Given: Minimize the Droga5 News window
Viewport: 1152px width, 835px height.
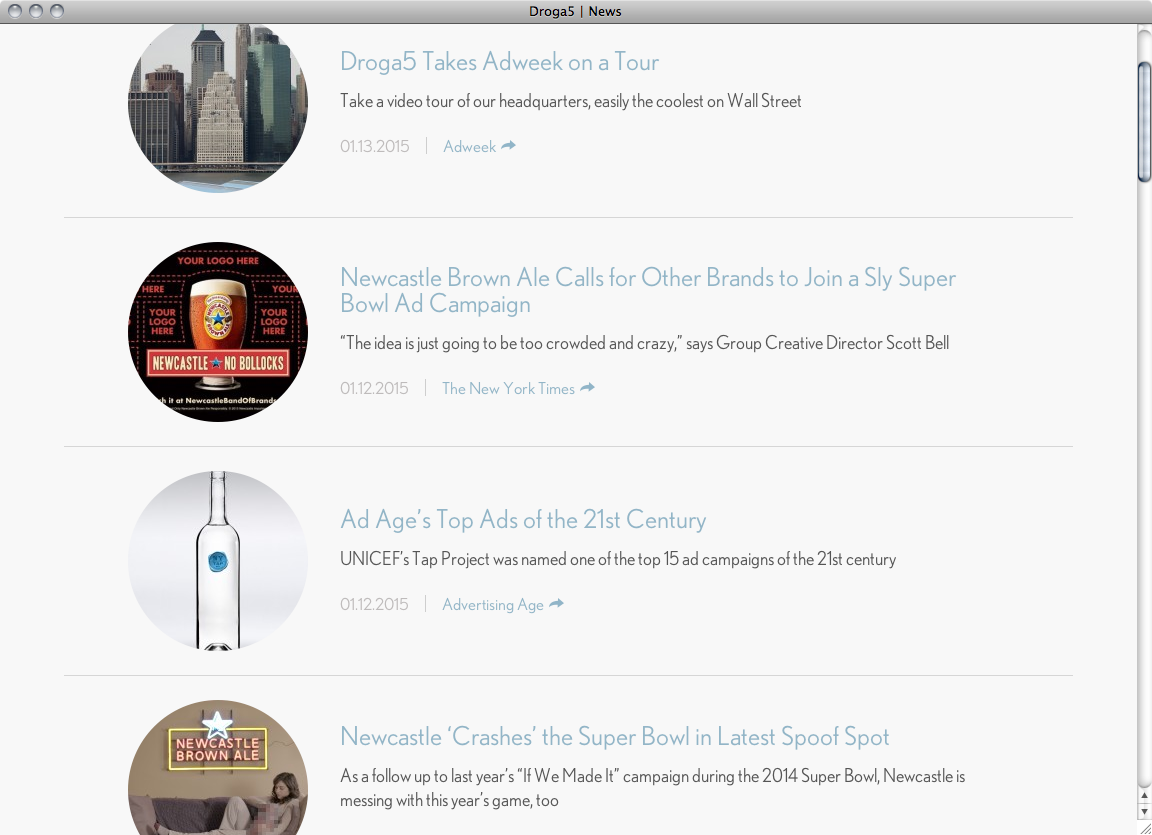Looking at the screenshot, I should 36,11.
